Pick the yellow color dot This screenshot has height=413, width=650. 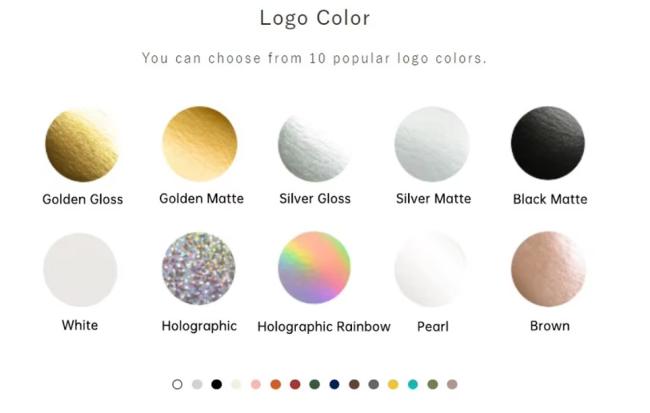(x=393, y=384)
